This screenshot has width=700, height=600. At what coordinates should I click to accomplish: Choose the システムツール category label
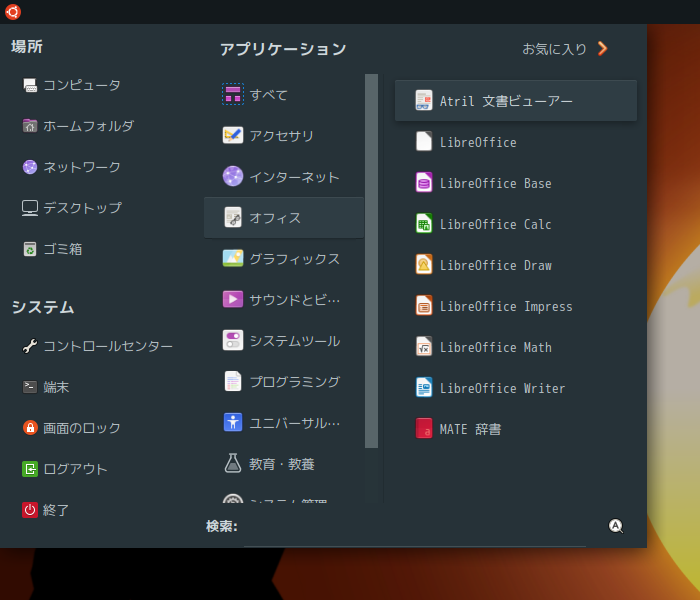pos(295,341)
